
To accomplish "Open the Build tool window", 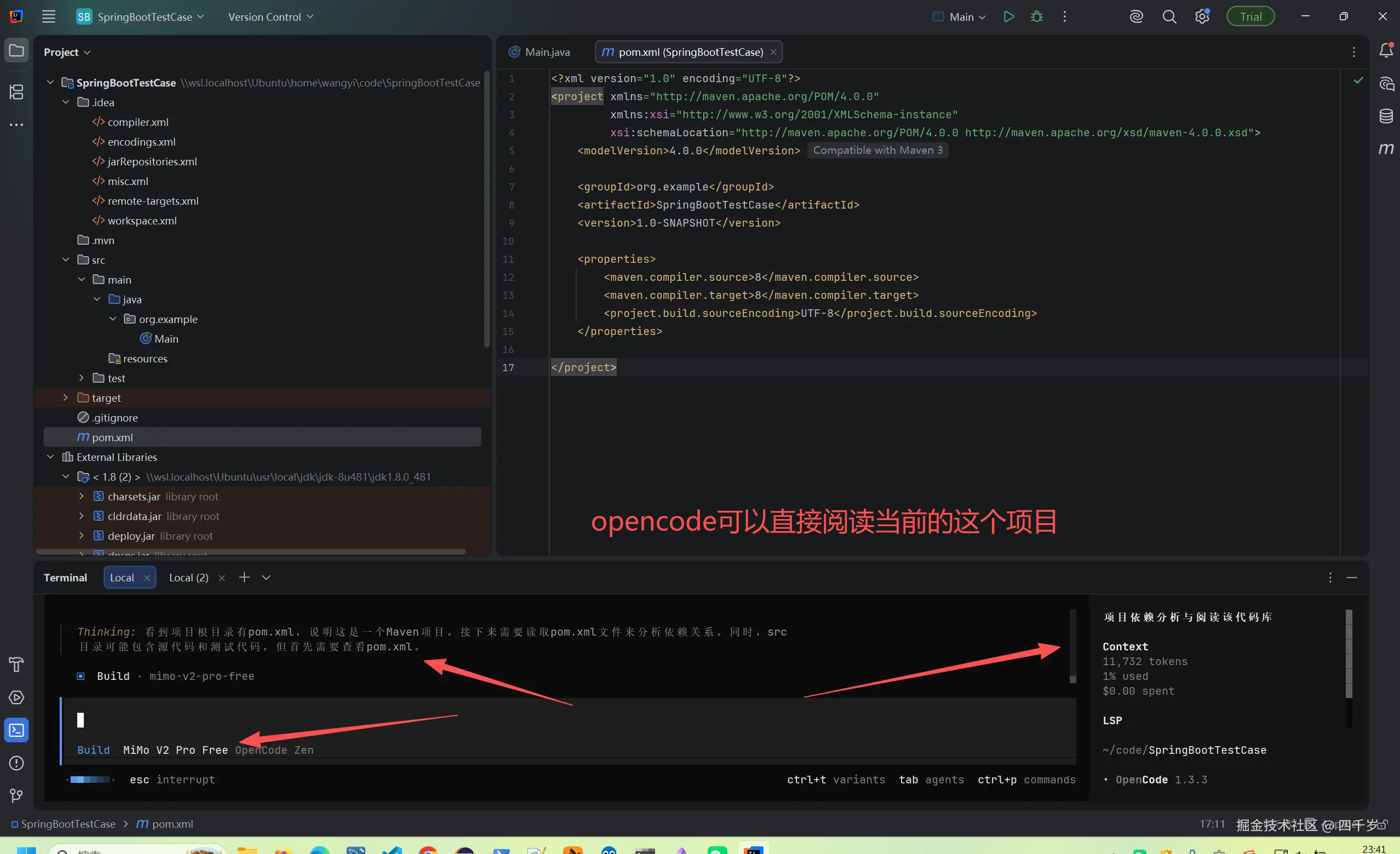I will click(16, 665).
